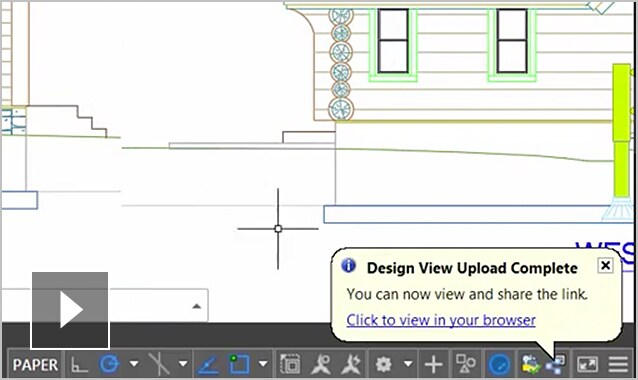The image size is (638, 380).
Task: Click 'Design View Upload Complete' title
Action: (472, 268)
